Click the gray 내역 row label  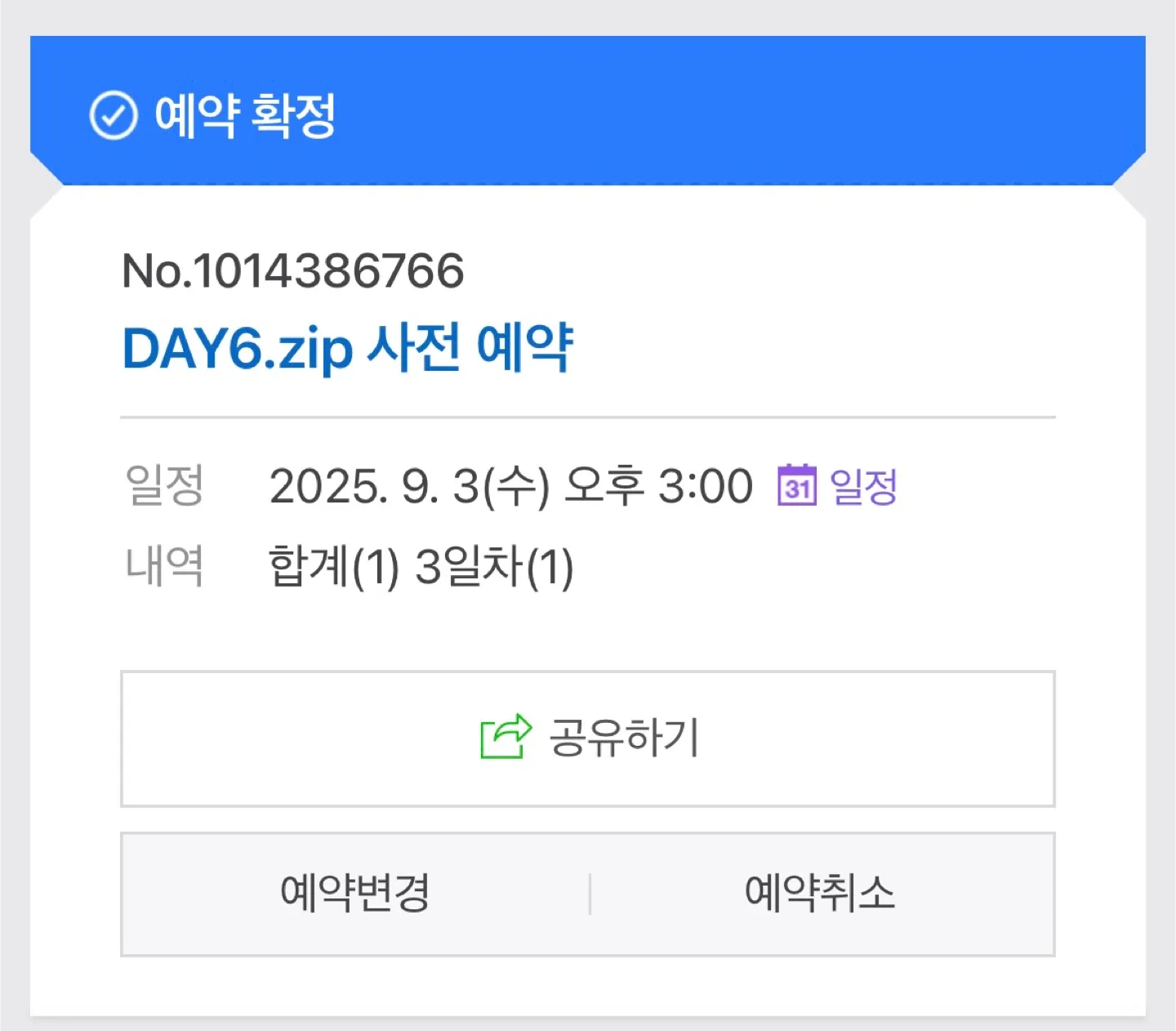[164, 565]
